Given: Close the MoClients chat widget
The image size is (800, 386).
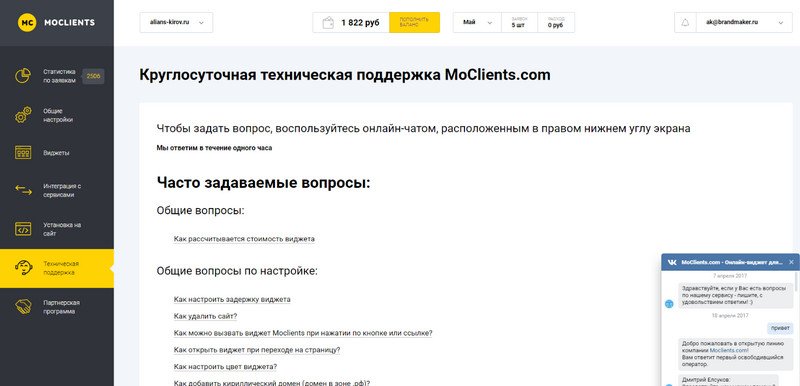Looking at the screenshot, I should click(791, 262).
